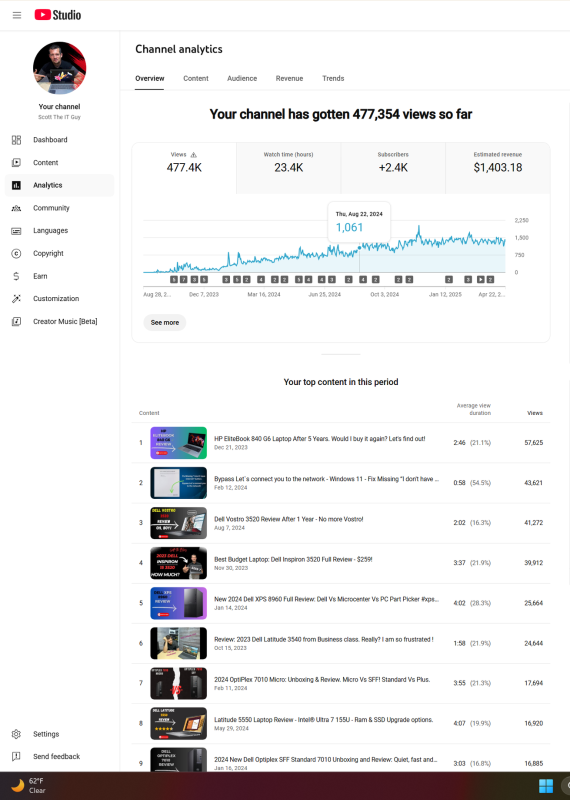This screenshot has height=800, width=570.
Task: Switch to the Trends tab
Action: click(333, 79)
